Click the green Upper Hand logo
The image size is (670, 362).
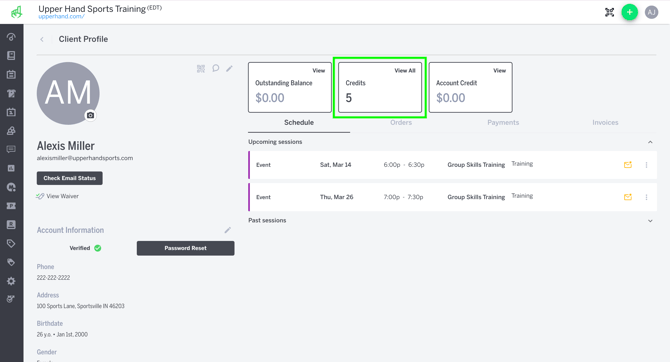pyautogui.click(x=16, y=12)
